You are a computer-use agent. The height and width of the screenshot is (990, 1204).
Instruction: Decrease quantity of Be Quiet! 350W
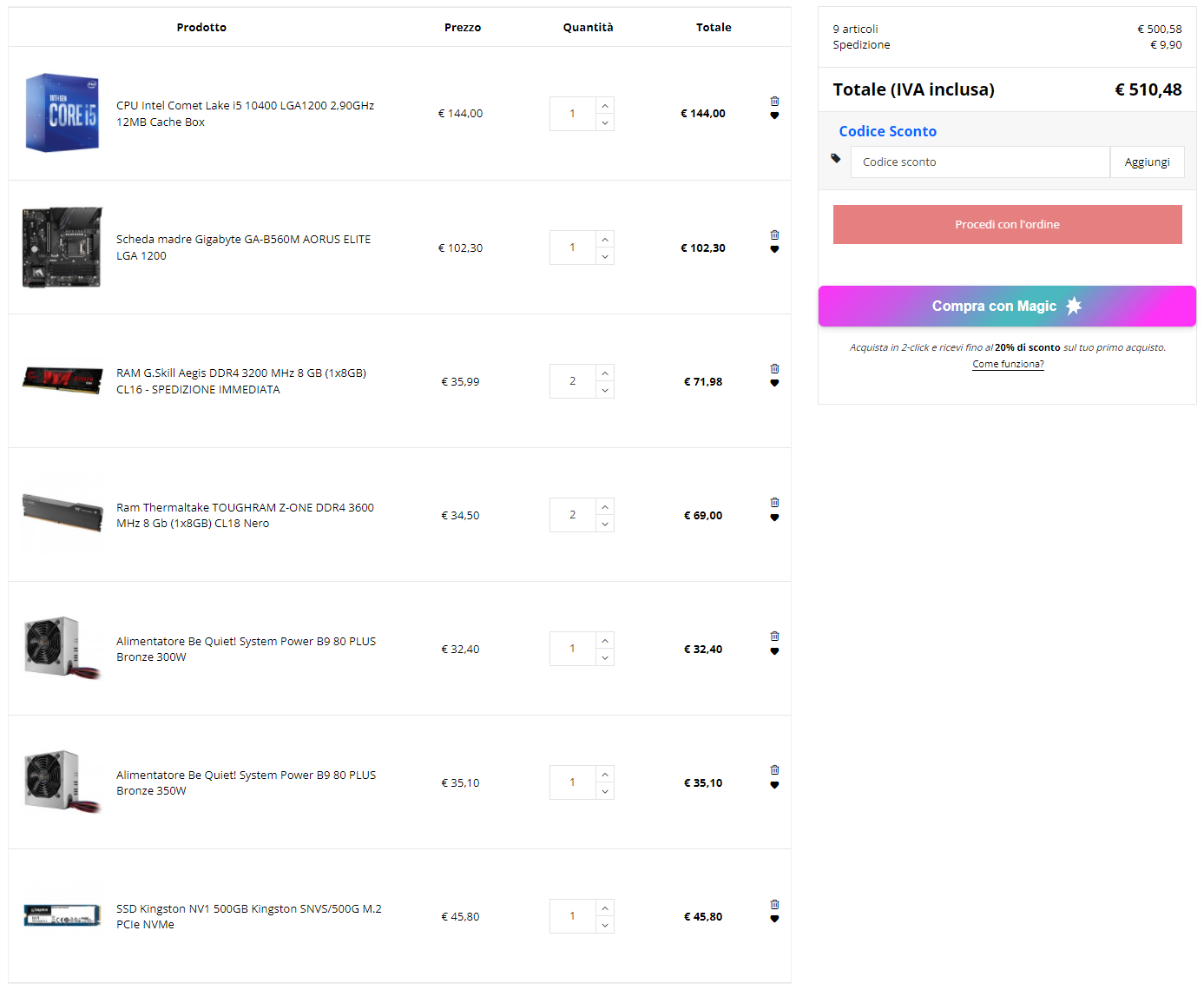[x=605, y=791]
